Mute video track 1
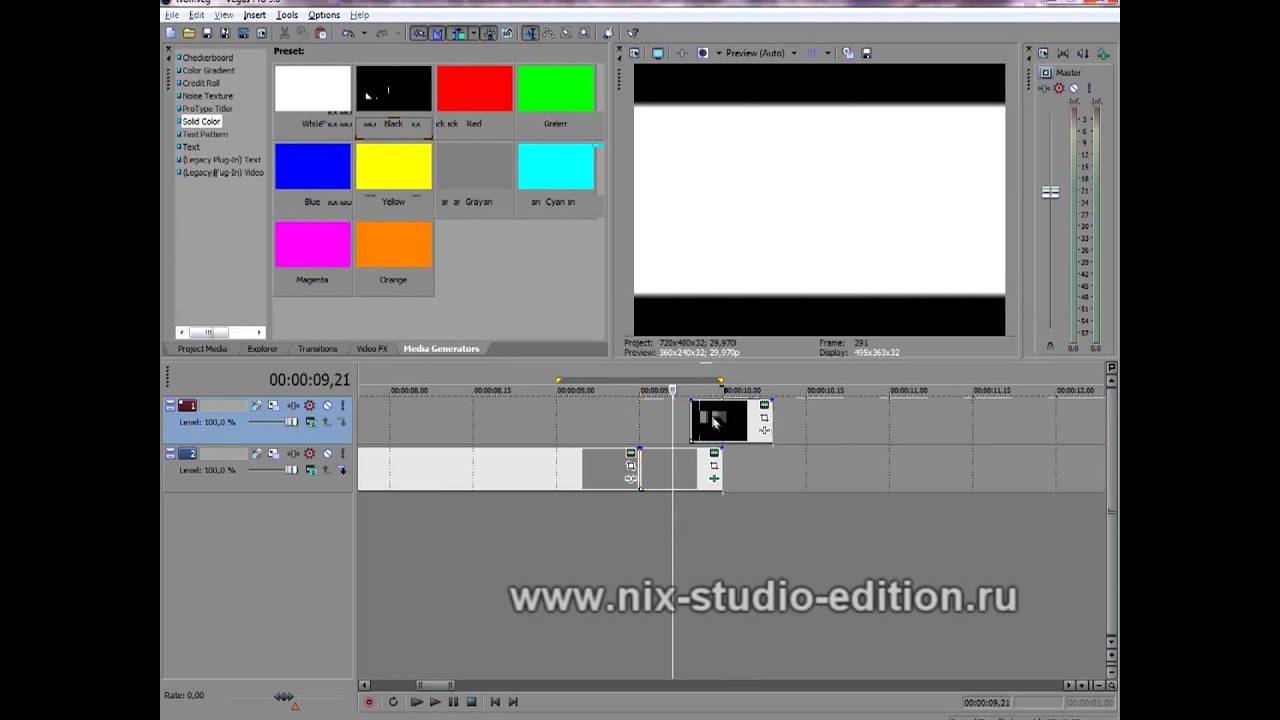Screen dimensions: 1280x720 pos(327,406)
